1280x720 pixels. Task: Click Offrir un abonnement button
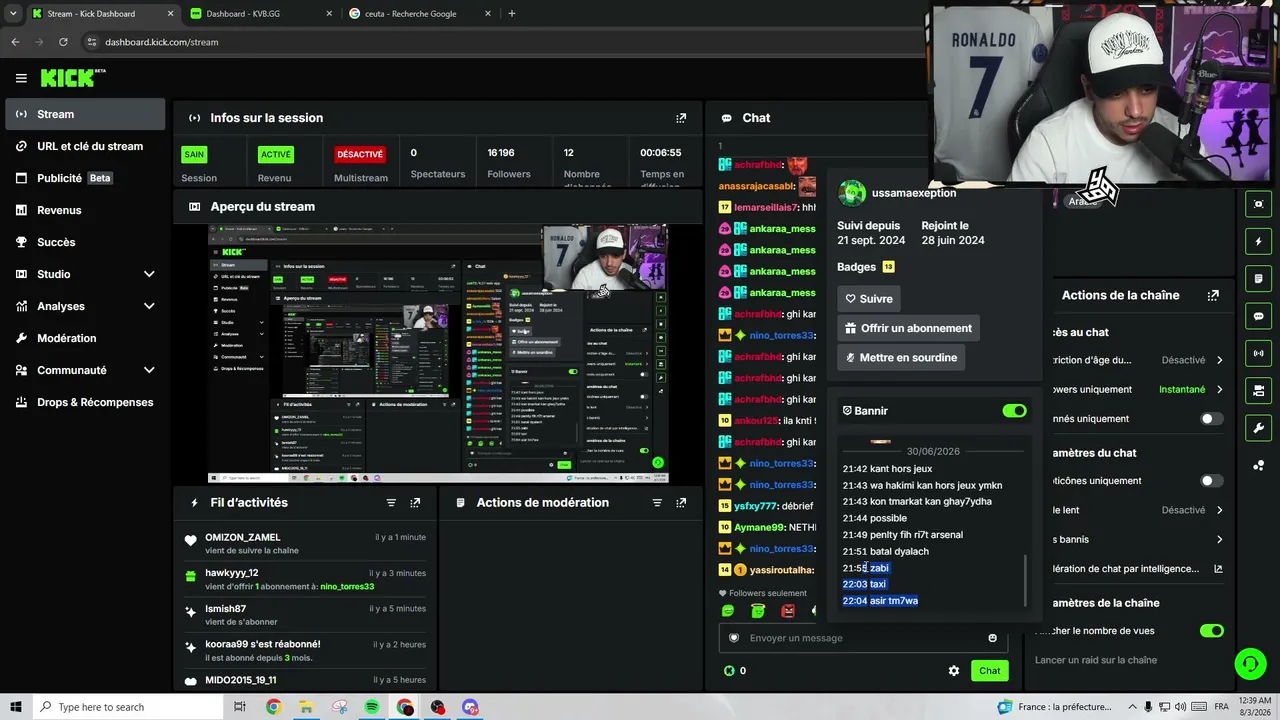point(908,328)
